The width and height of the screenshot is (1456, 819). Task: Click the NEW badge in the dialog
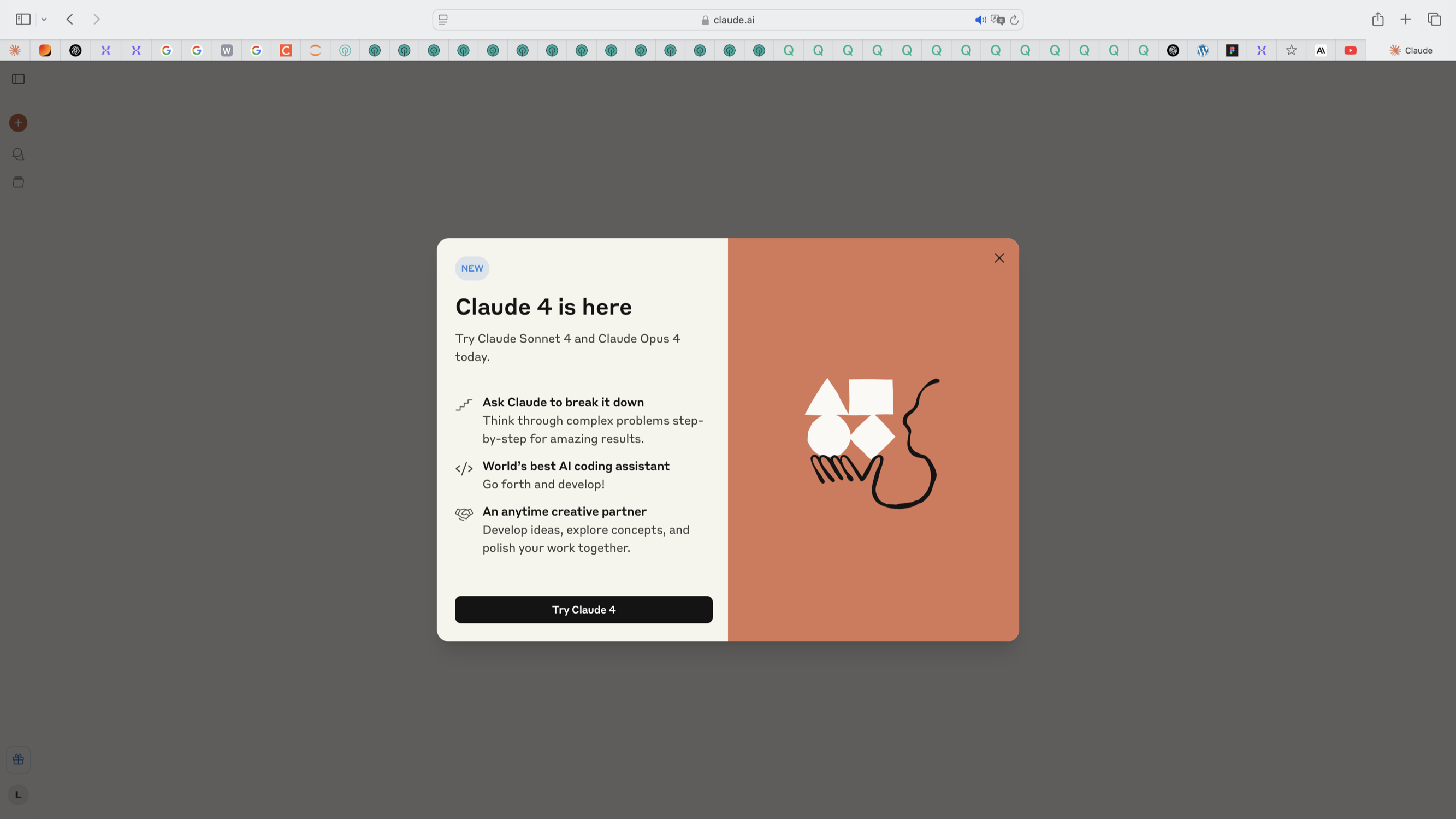click(472, 268)
